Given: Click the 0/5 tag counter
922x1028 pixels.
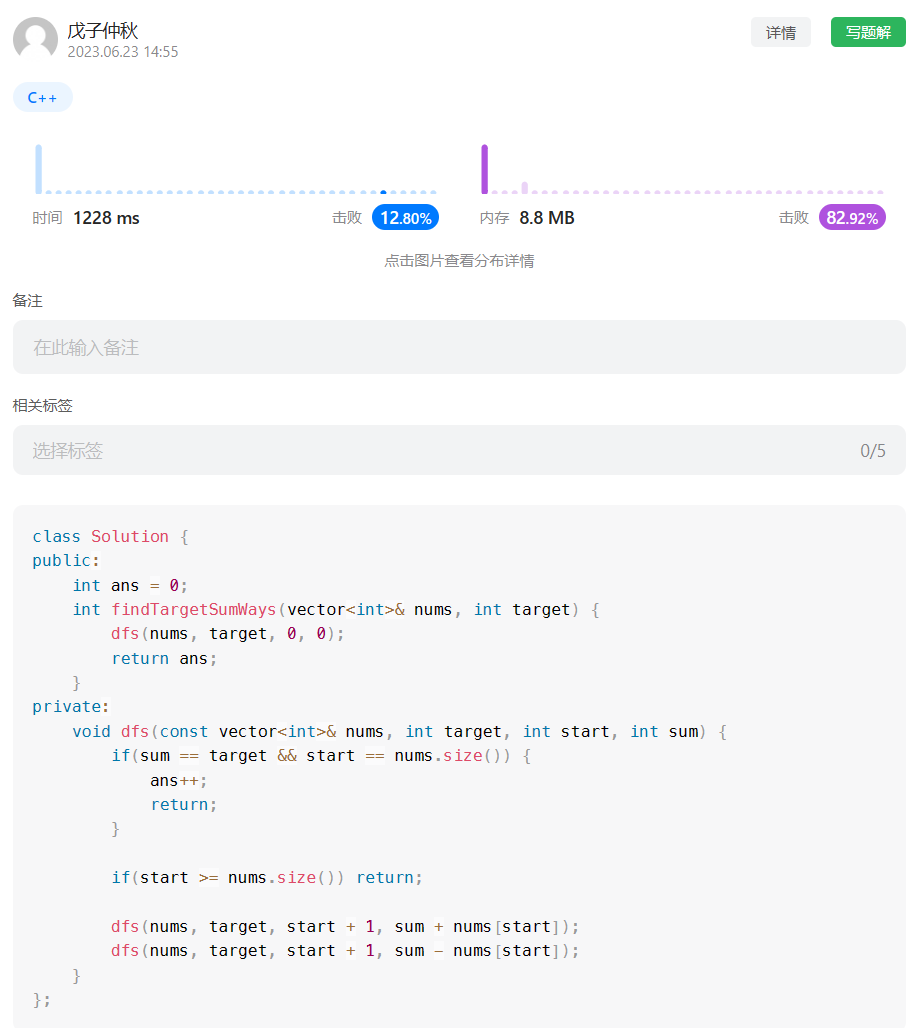Looking at the screenshot, I should coord(873,451).
